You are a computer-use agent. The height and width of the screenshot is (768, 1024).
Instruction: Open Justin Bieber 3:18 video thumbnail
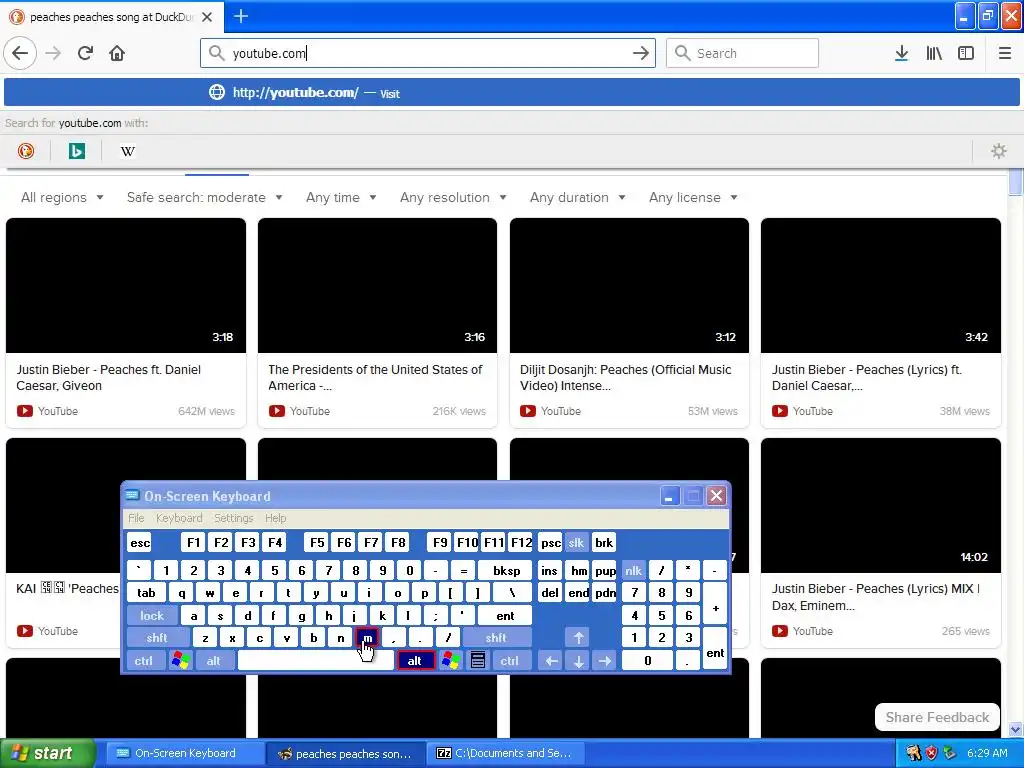(x=126, y=285)
